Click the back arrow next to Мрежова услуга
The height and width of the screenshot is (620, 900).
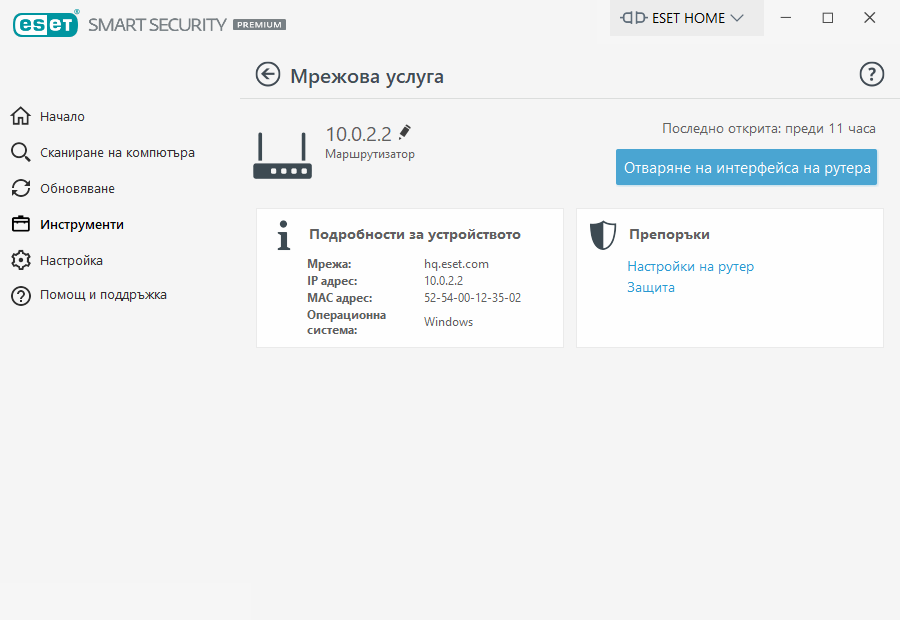coord(267,75)
